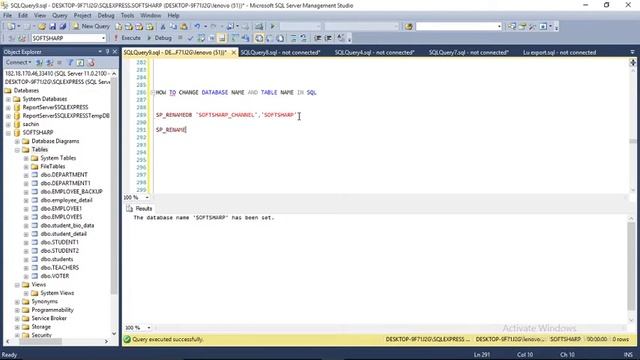Expand System Databases node
The width and height of the screenshot is (640, 360).
(x=8, y=99)
